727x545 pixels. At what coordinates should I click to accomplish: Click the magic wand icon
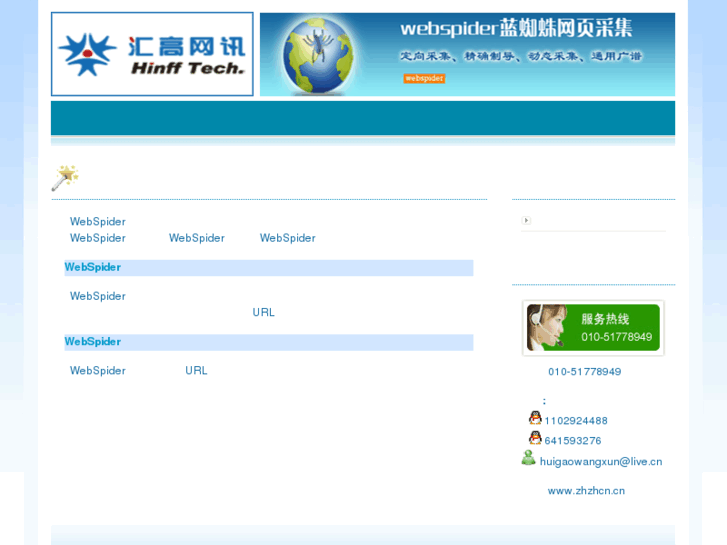click(x=65, y=178)
